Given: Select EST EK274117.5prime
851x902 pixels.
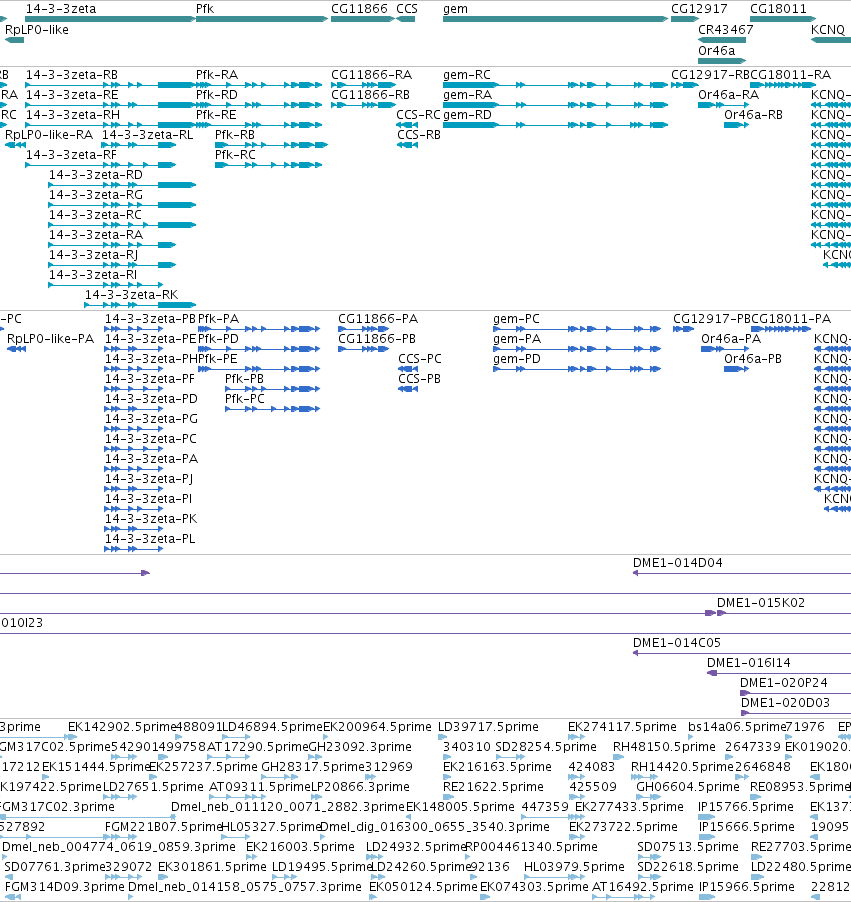Looking at the screenshot, I should [x=622, y=727].
